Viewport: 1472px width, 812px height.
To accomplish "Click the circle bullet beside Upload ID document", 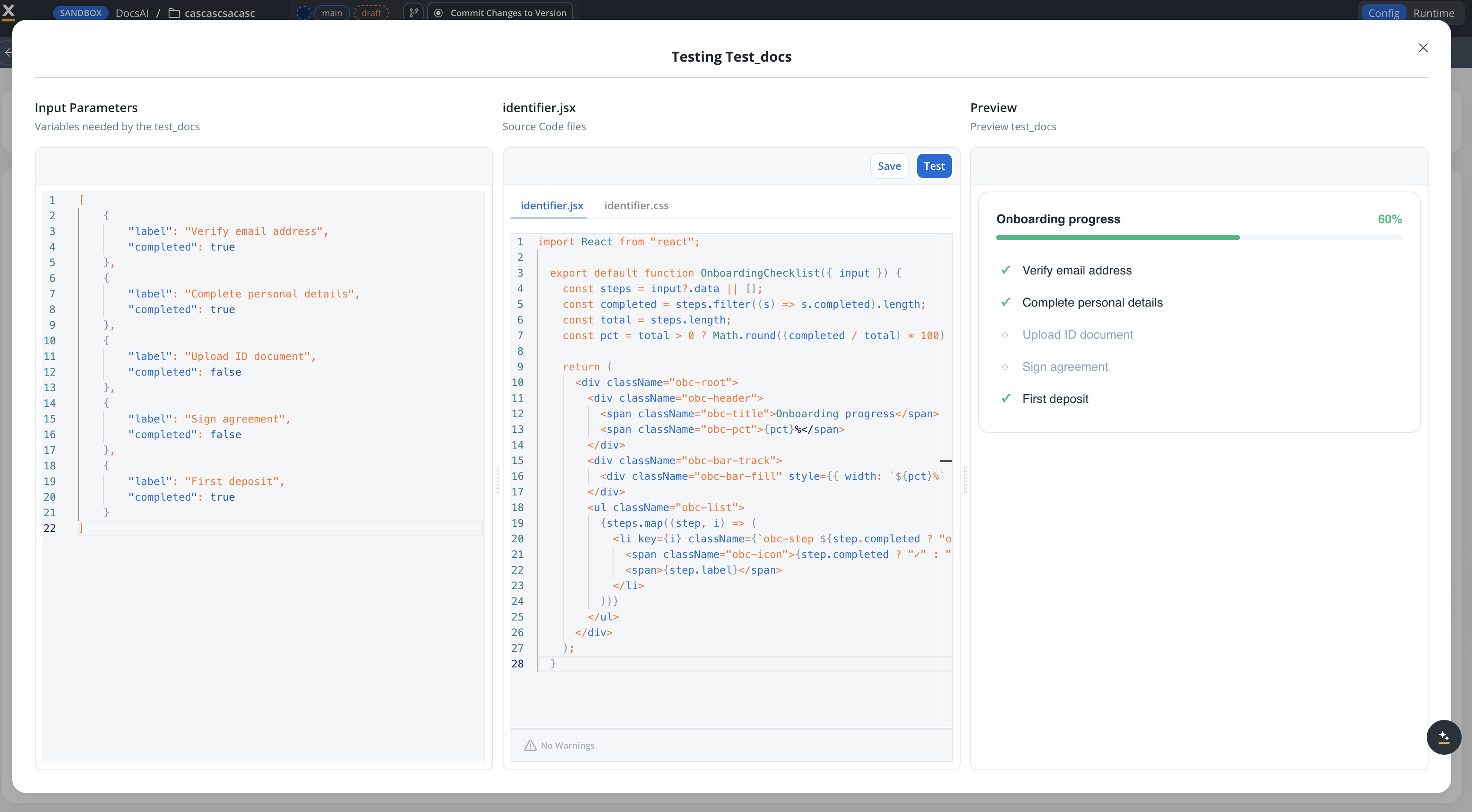I will click(x=1005, y=335).
